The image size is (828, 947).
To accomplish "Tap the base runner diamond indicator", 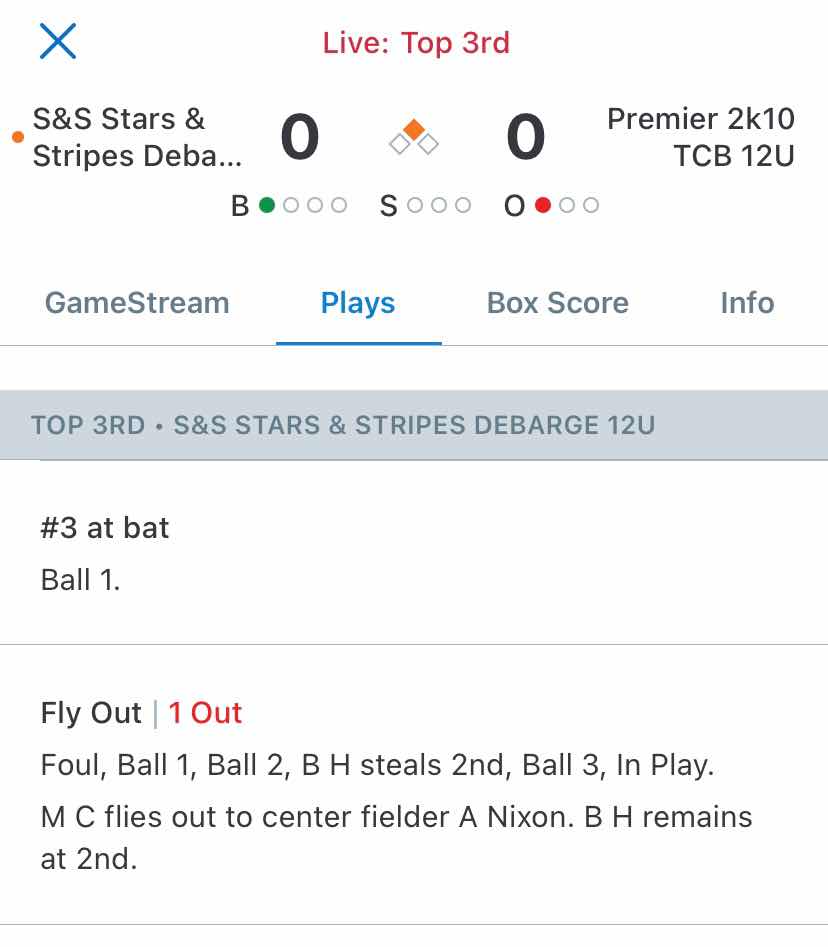I will click(x=414, y=138).
